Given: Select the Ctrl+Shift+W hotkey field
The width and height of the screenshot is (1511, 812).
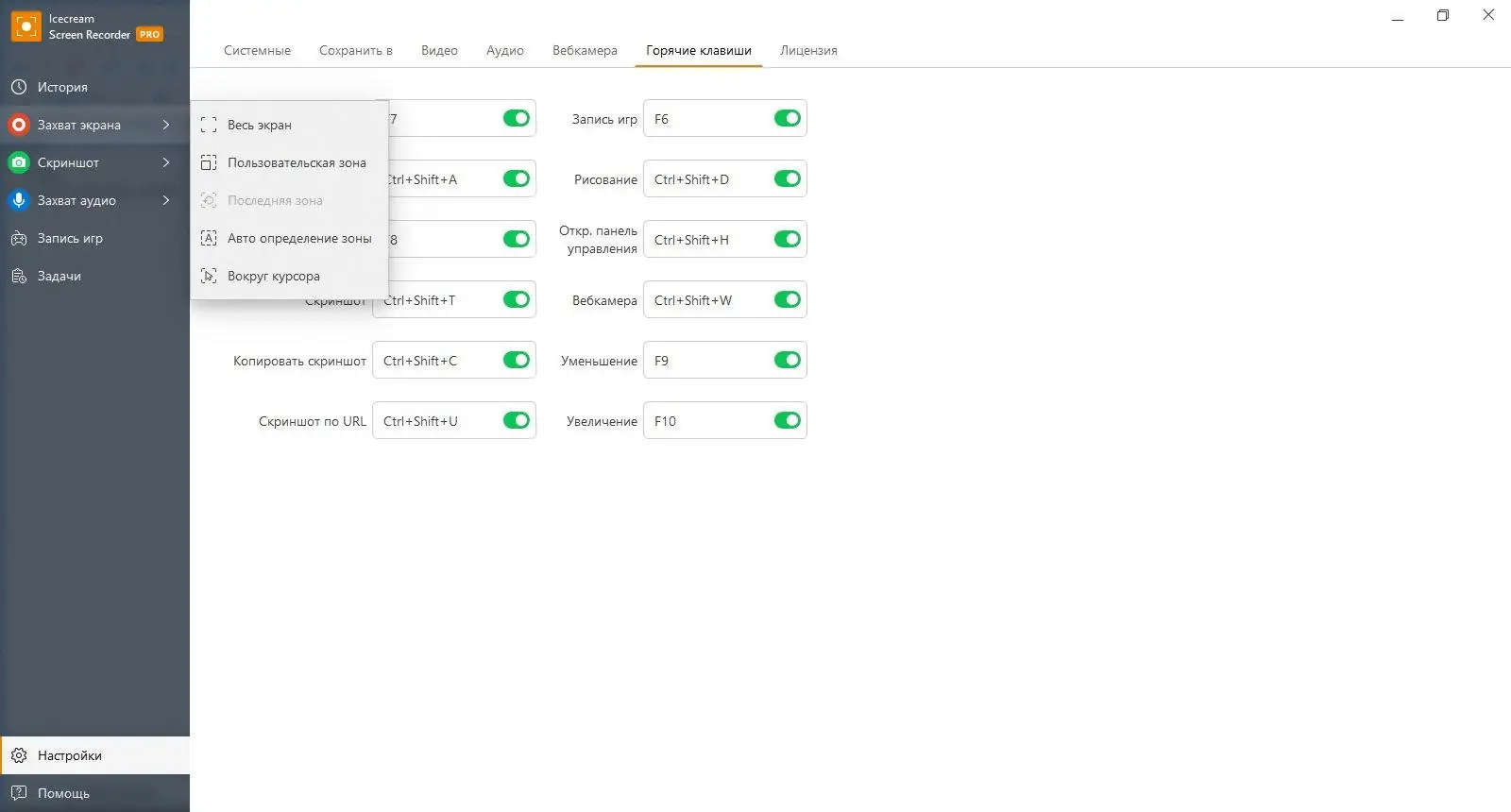Looking at the screenshot, I should (x=725, y=299).
